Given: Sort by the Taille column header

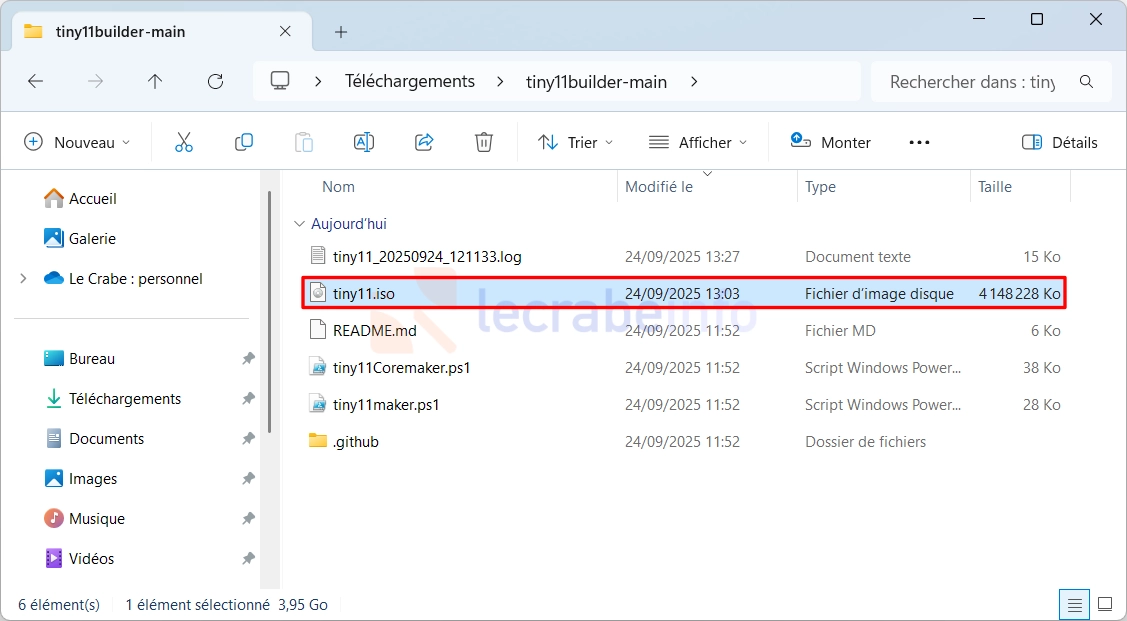Looking at the screenshot, I should (x=995, y=187).
